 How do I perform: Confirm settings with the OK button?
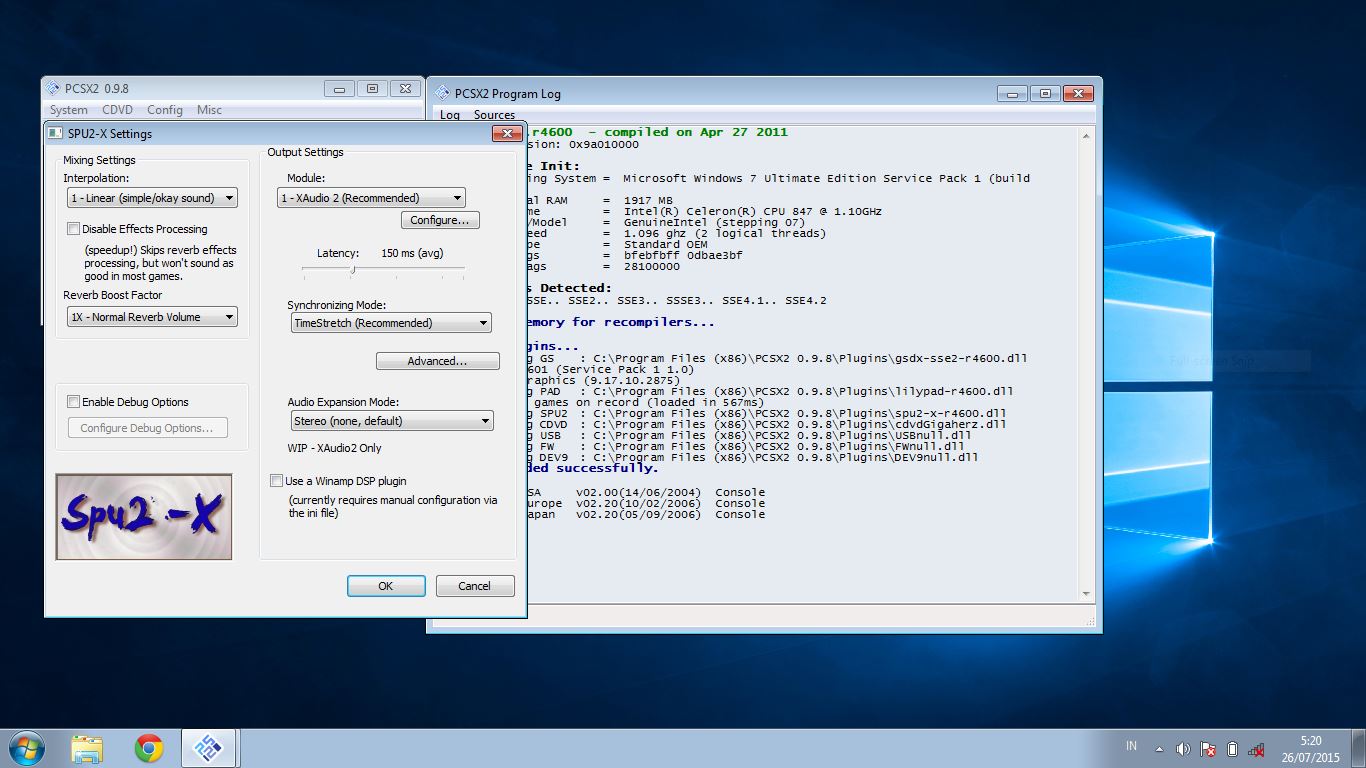(x=386, y=586)
